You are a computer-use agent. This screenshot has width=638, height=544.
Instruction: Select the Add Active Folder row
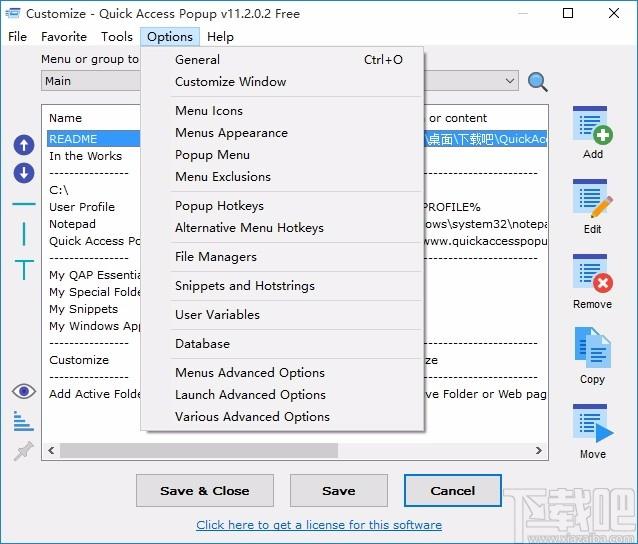pos(95,394)
